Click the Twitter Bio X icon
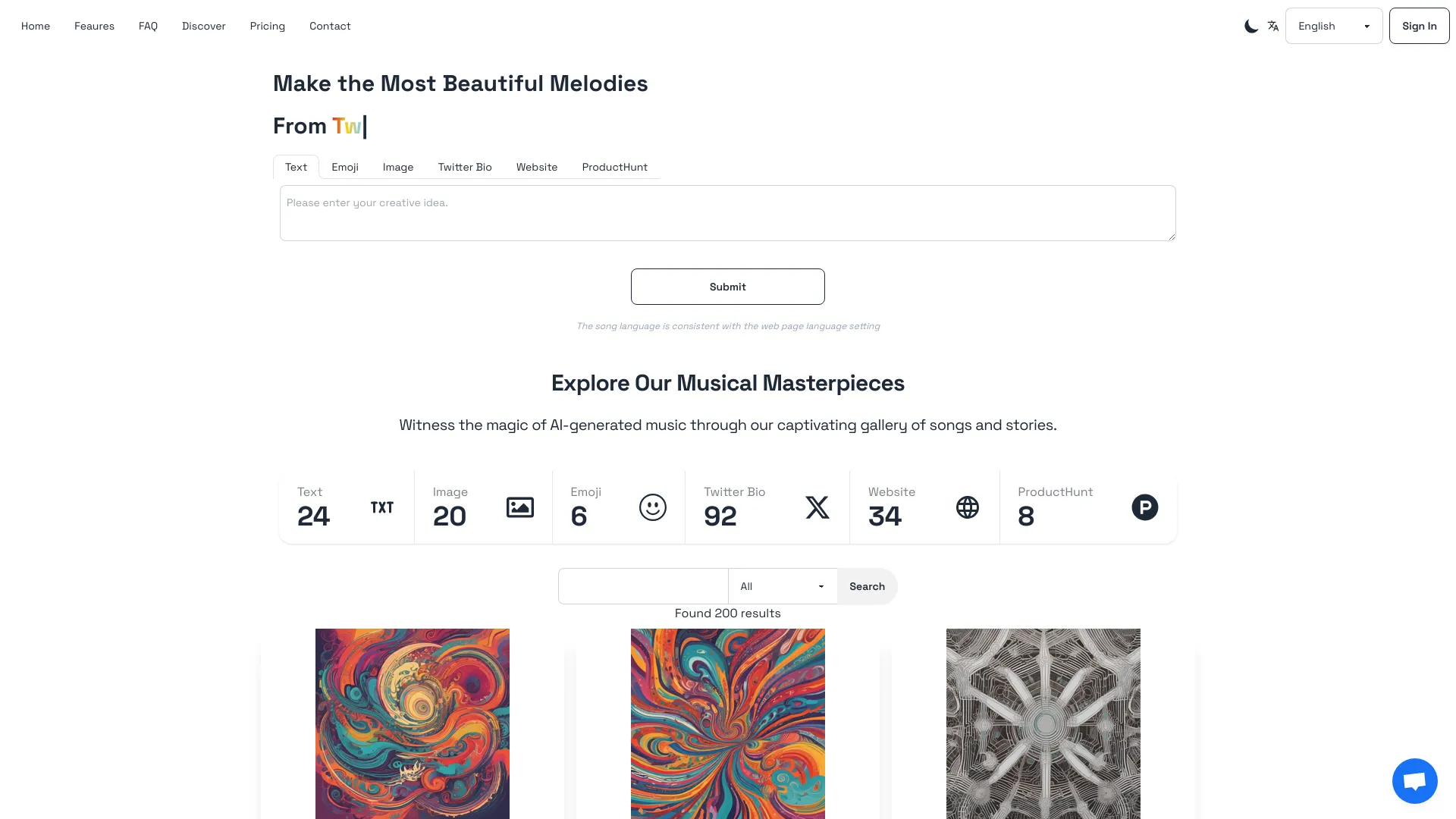Viewport: 1456px width, 819px height. tap(817, 507)
